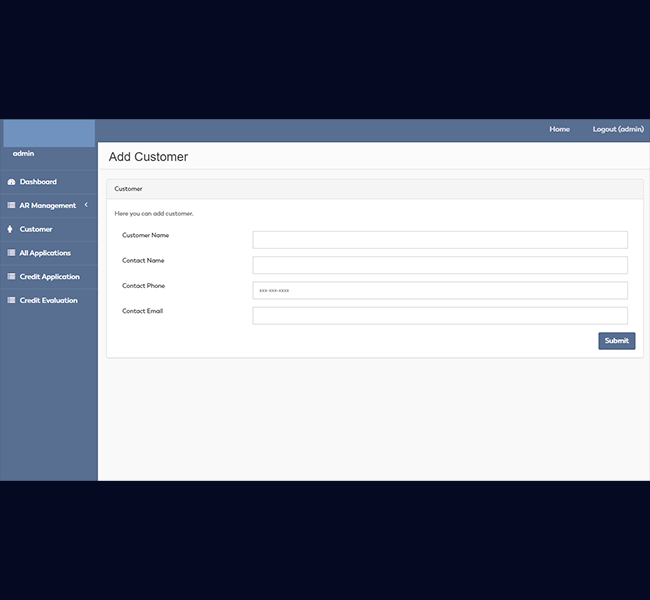Image resolution: width=650 pixels, height=600 pixels.
Task: Click the All Applications list icon
Action: point(11,253)
